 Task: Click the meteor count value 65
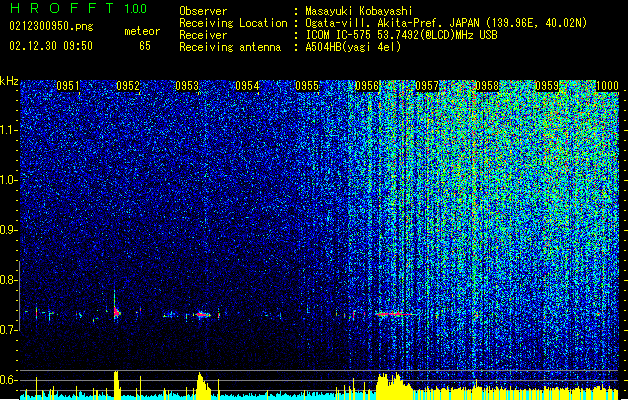pyautogui.click(x=145, y=46)
